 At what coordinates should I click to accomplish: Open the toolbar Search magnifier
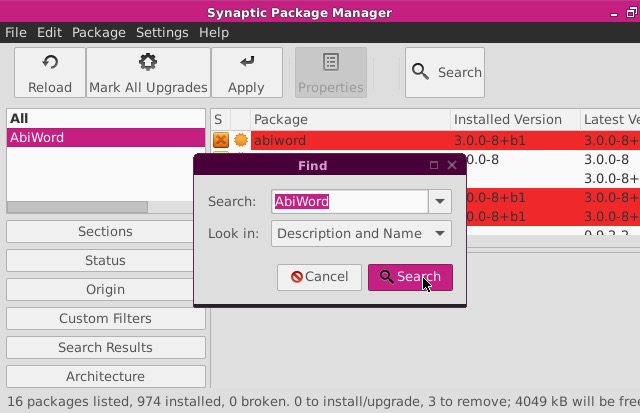click(x=422, y=72)
